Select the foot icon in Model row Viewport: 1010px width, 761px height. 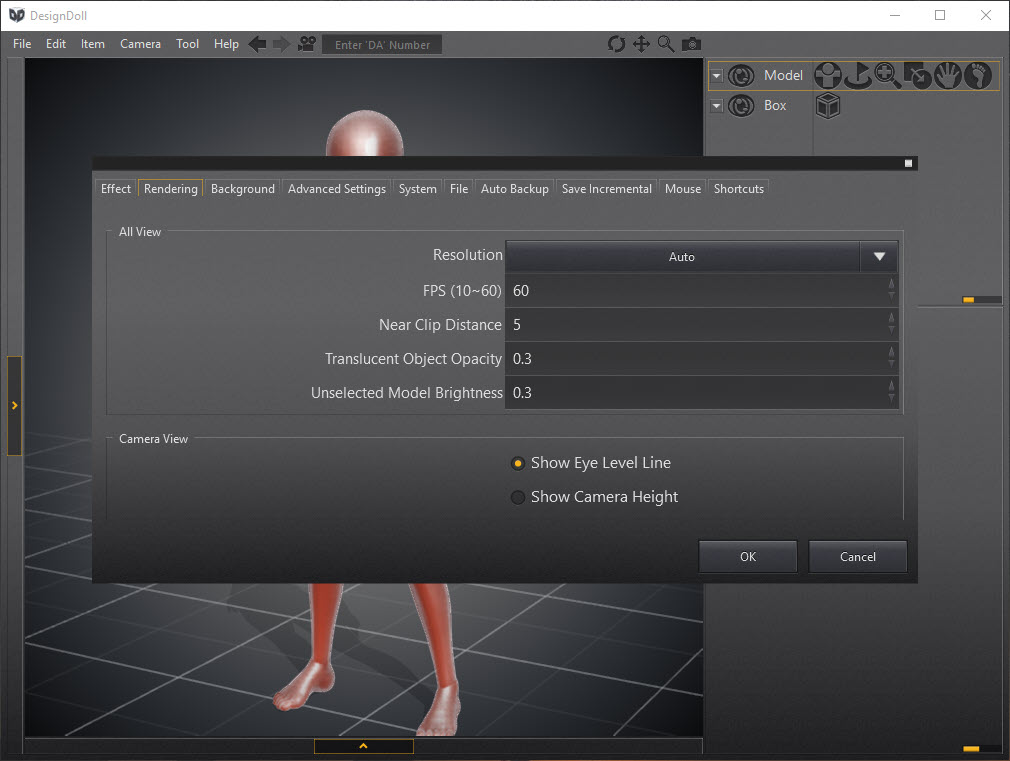979,75
